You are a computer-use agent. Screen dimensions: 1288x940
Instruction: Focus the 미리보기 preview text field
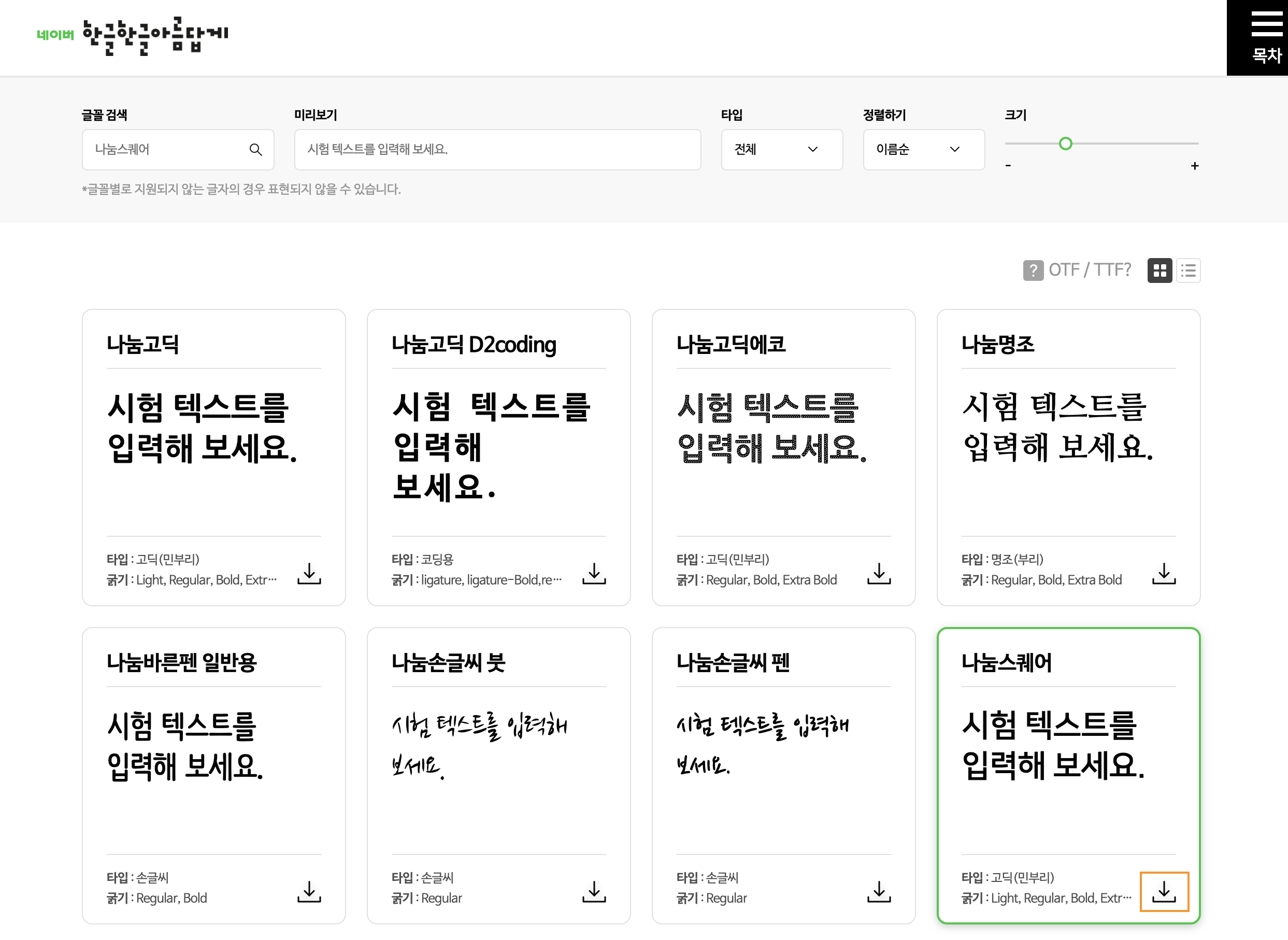[497, 150]
